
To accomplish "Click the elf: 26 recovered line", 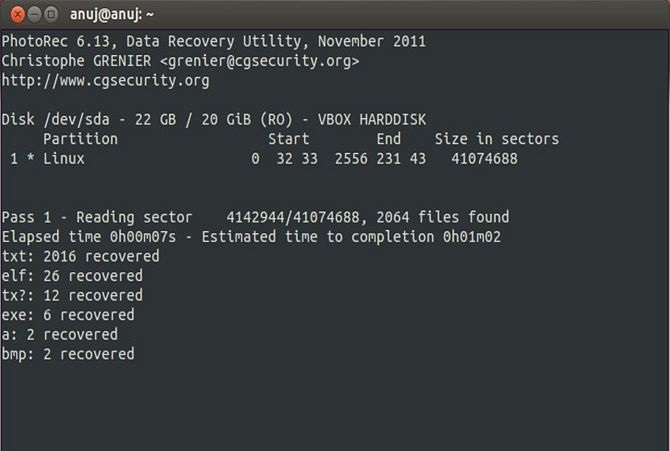I will coord(72,276).
